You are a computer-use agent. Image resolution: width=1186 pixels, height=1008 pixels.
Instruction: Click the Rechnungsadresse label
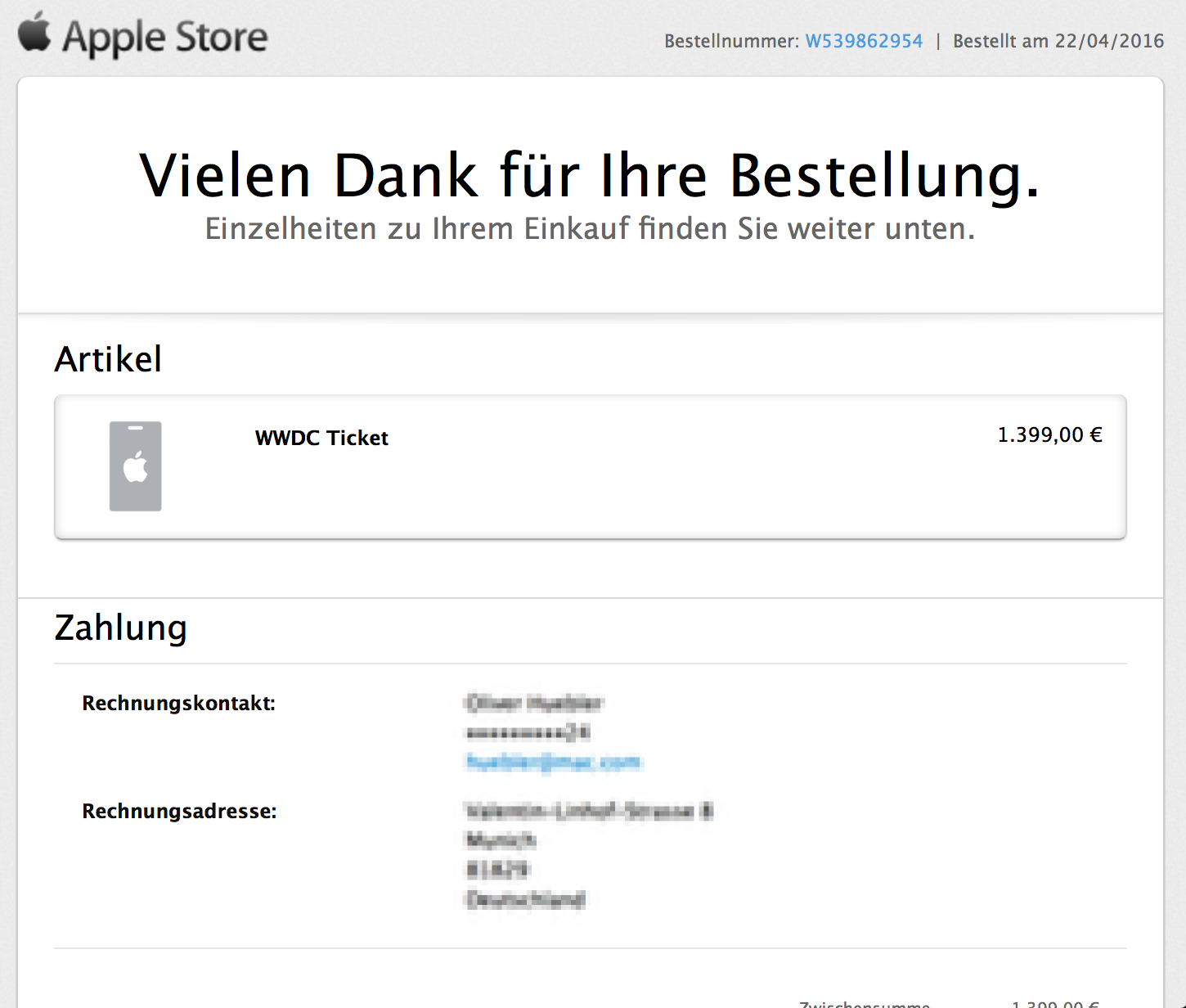tap(179, 812)
